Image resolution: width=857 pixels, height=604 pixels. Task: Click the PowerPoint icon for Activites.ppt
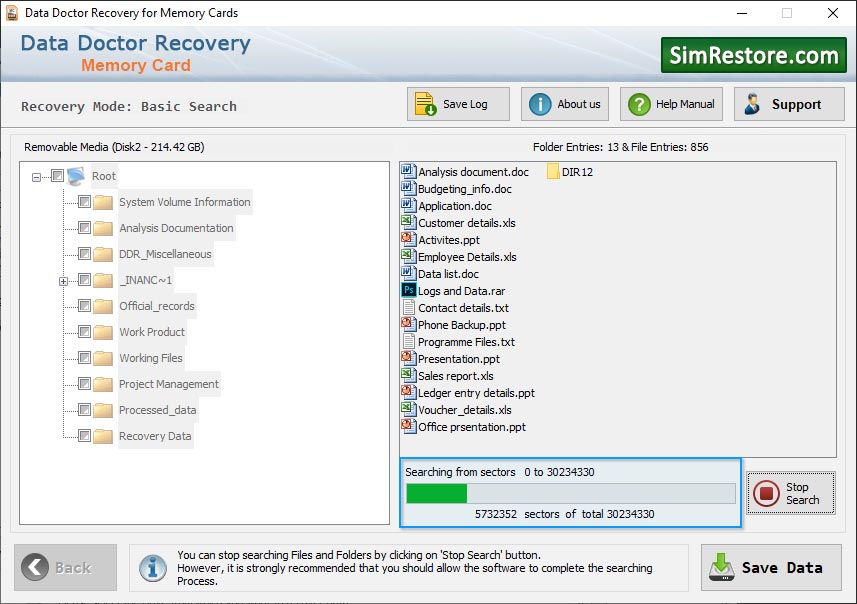point(408,239)
